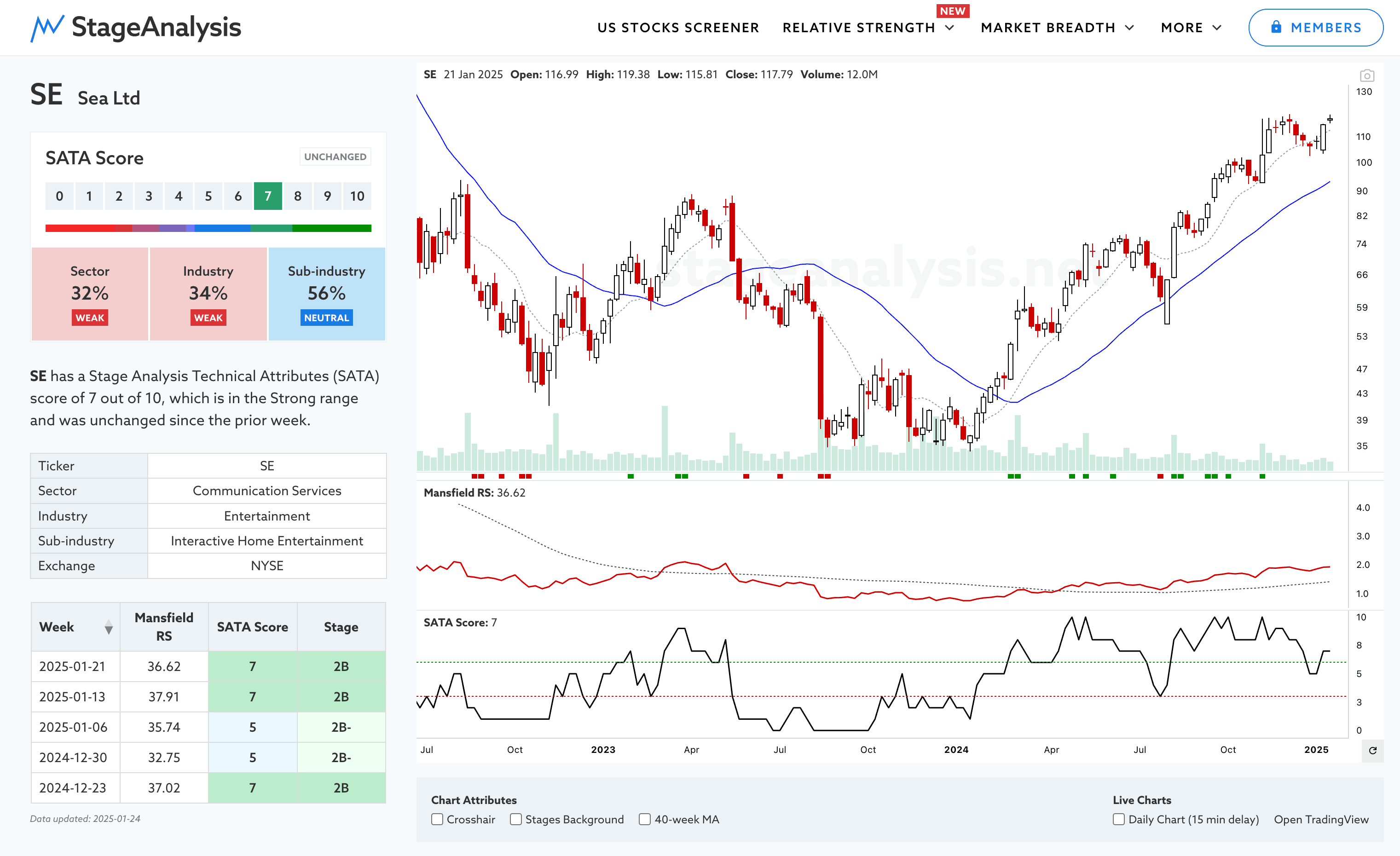Screen dimensions: 1400x856
Task: Select SATA score box 7
Action: [x=267, y=196]
